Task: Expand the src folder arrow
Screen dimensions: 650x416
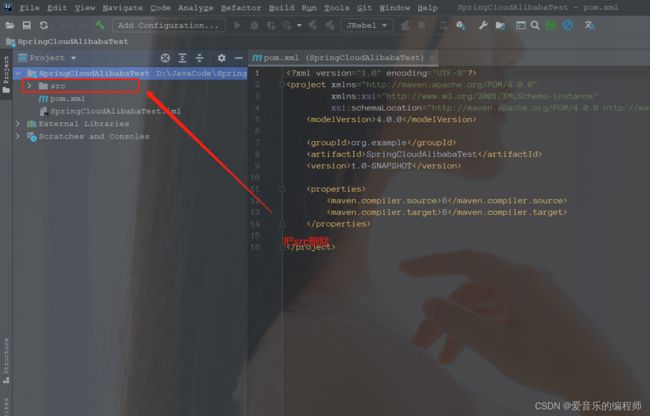Action: 29,86
